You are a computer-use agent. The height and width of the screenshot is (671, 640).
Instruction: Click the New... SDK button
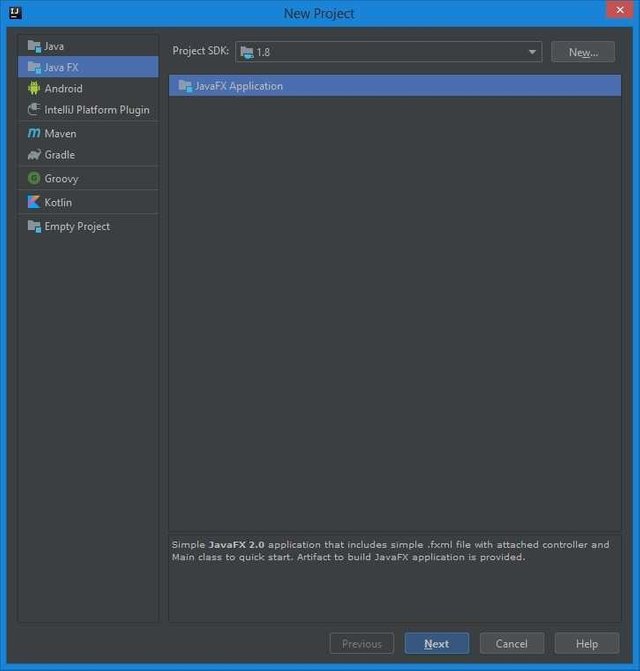coord(583,52)
